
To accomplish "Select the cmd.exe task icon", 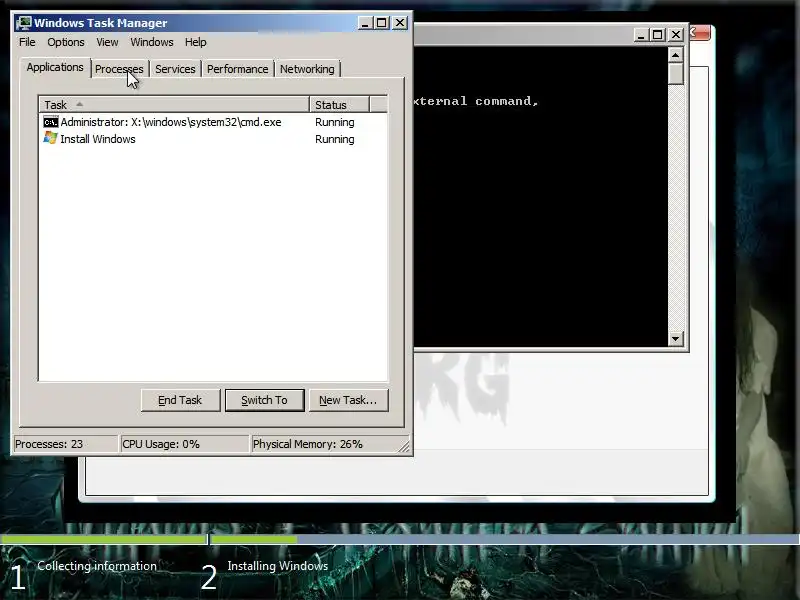I will coord(51,122).
